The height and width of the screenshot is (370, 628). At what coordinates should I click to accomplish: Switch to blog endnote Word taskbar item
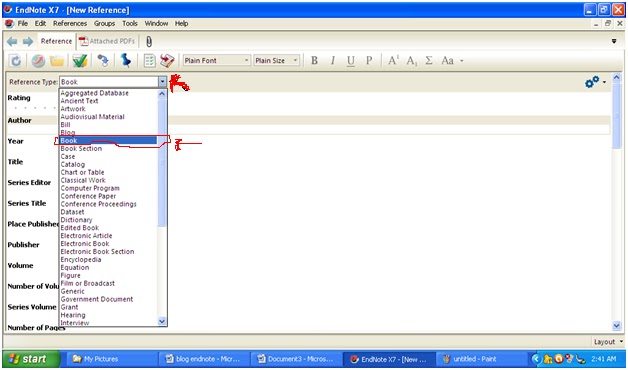tap(204, 359)
